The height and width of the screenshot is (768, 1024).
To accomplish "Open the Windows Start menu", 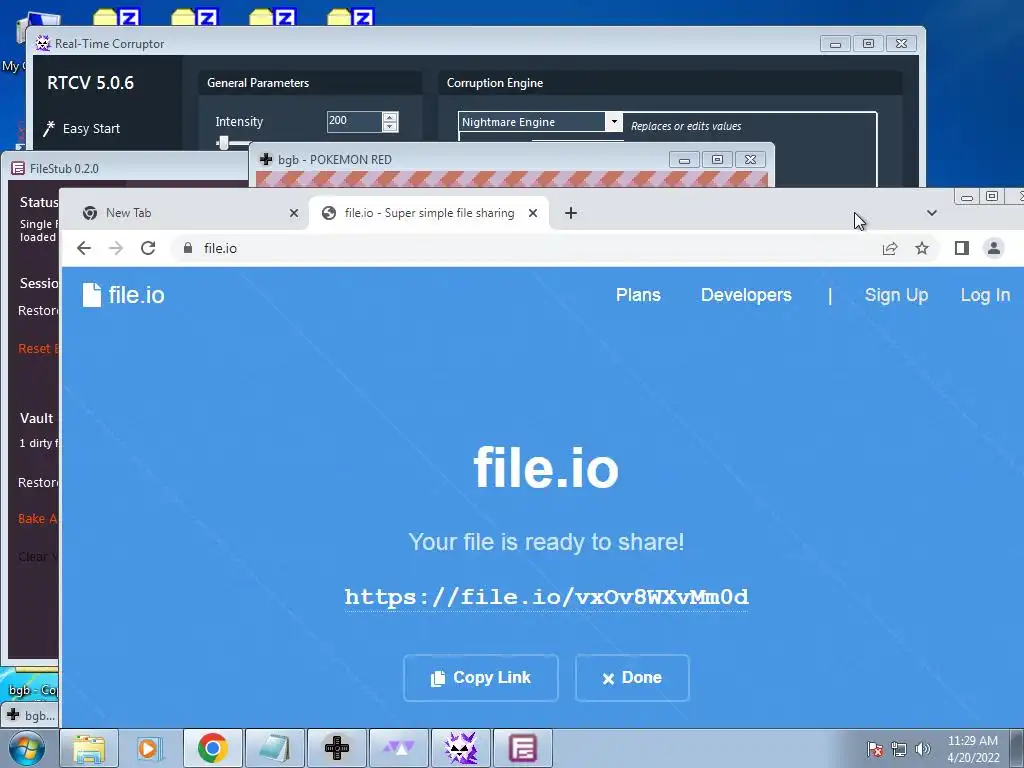I will pyautogui.click(x=27, y=748).
